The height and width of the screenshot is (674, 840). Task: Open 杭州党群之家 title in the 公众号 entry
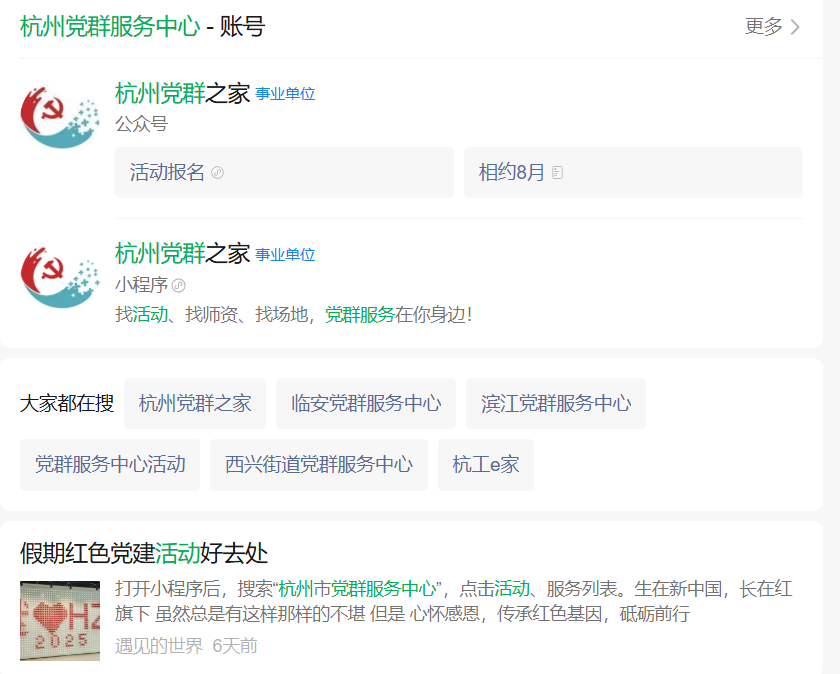click(182, 93)
